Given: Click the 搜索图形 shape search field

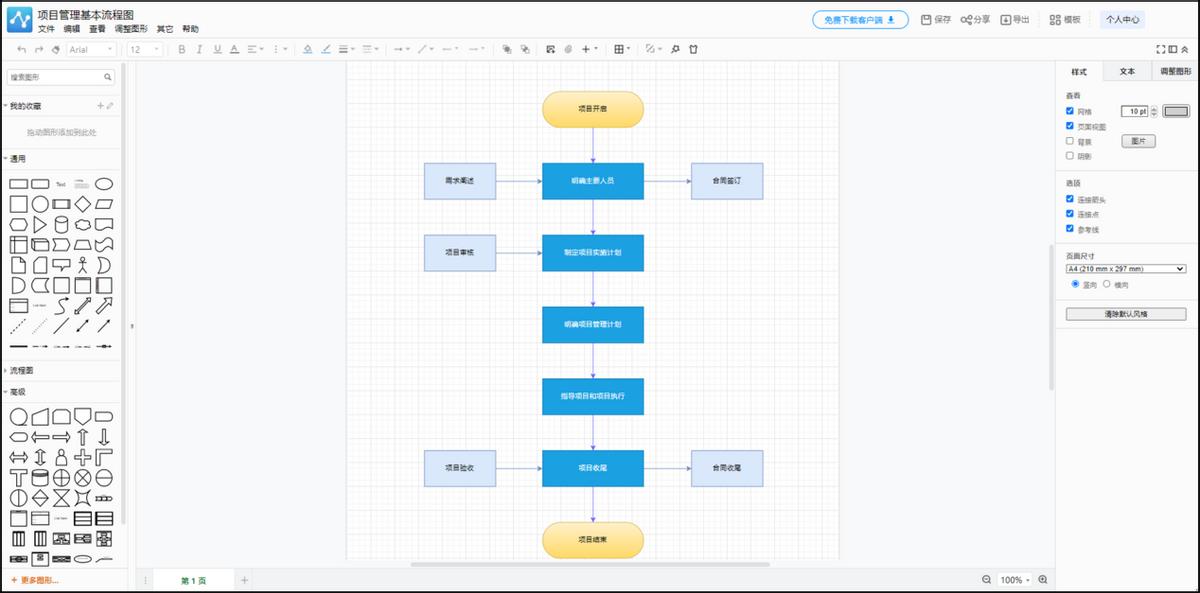Looking at the screenshot, I should 55,77.
